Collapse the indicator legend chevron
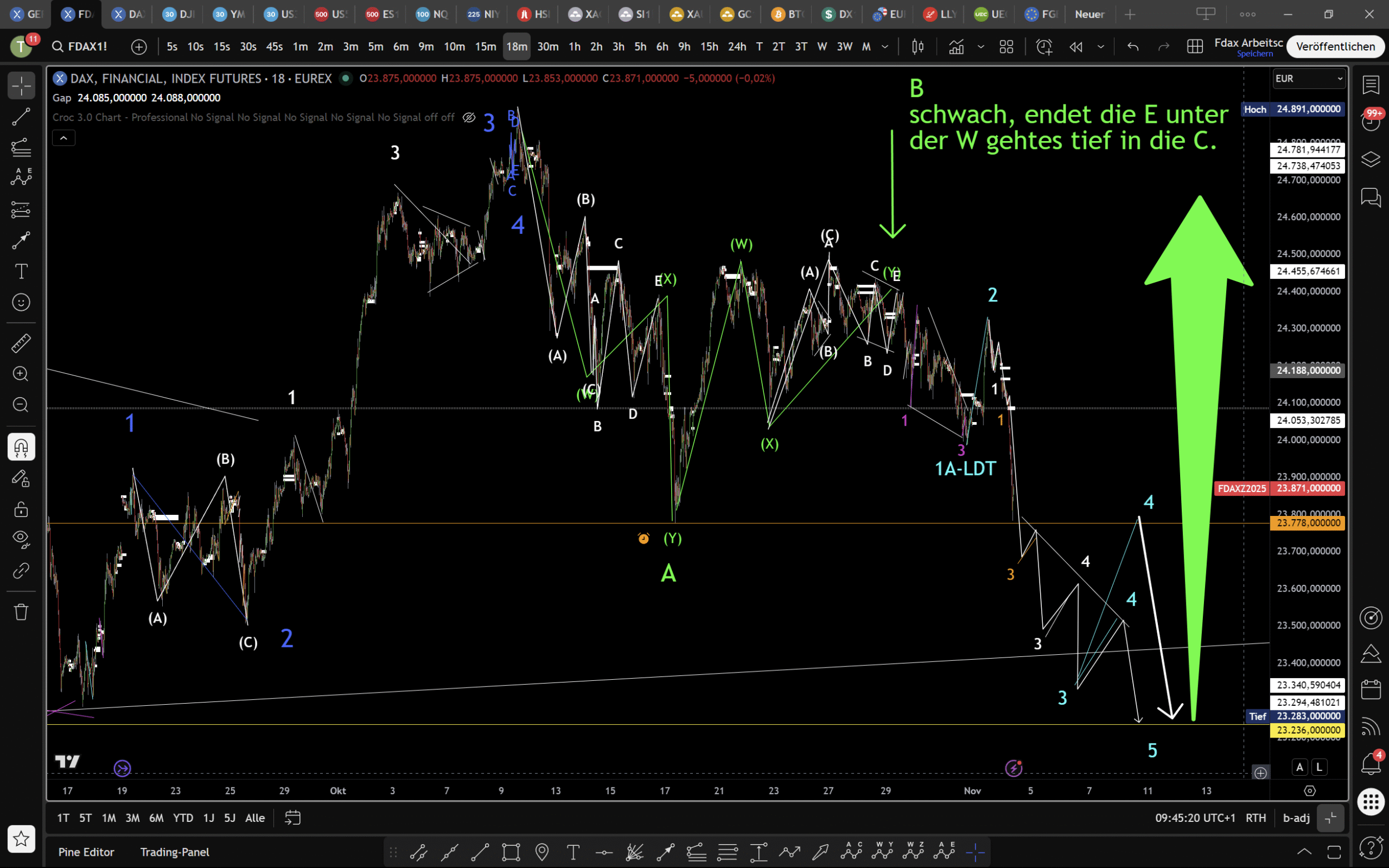Image resolution: width=1389 pixels, height=868 pixels. (x=64, y=138)
